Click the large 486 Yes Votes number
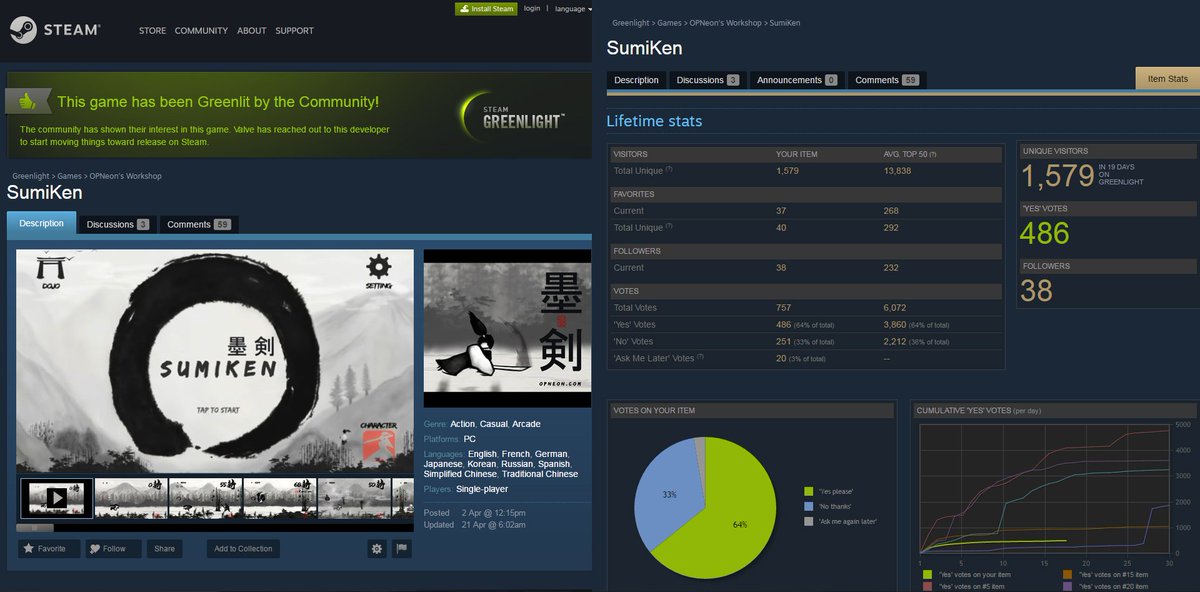 pyautogui.click(x=1045, y=234)
